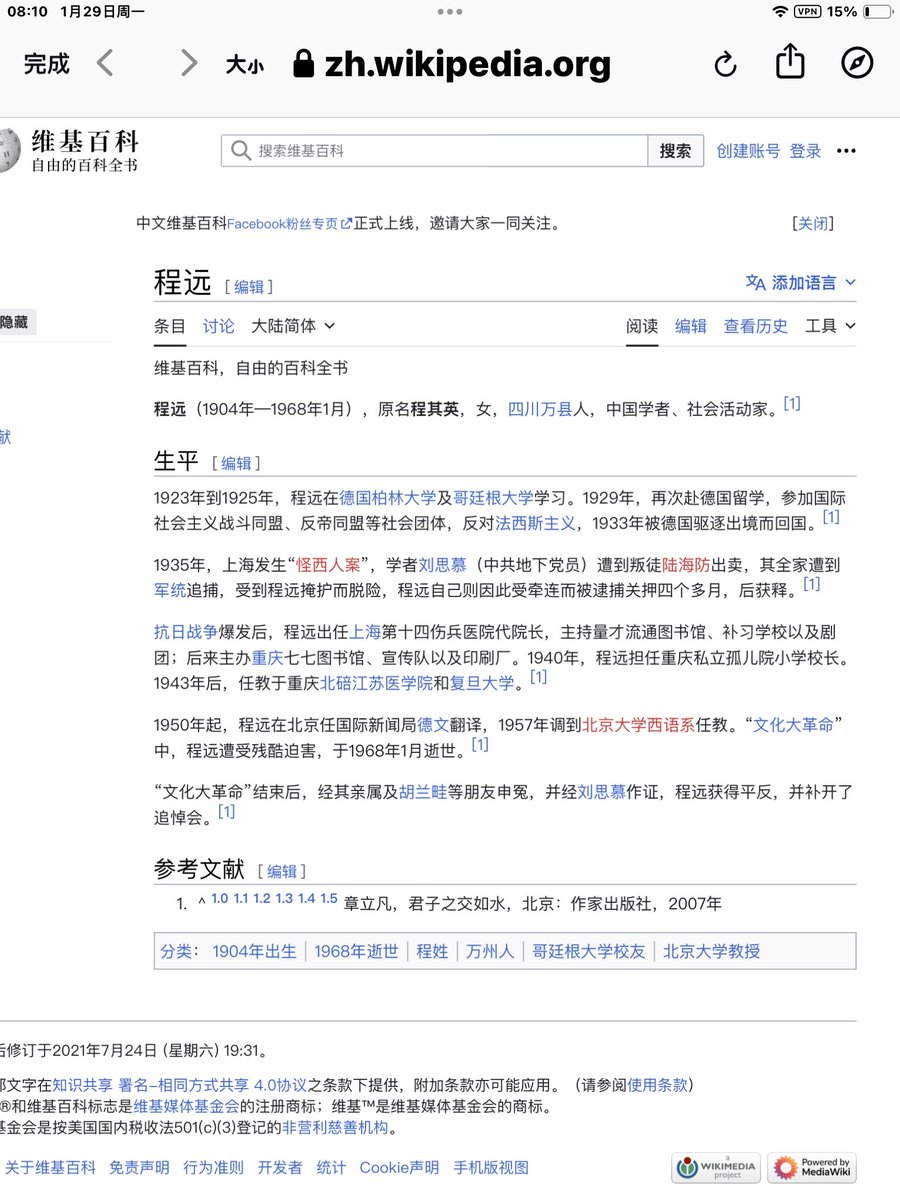
Task: Open the 使用条款 link
Action: point(658,1085)
